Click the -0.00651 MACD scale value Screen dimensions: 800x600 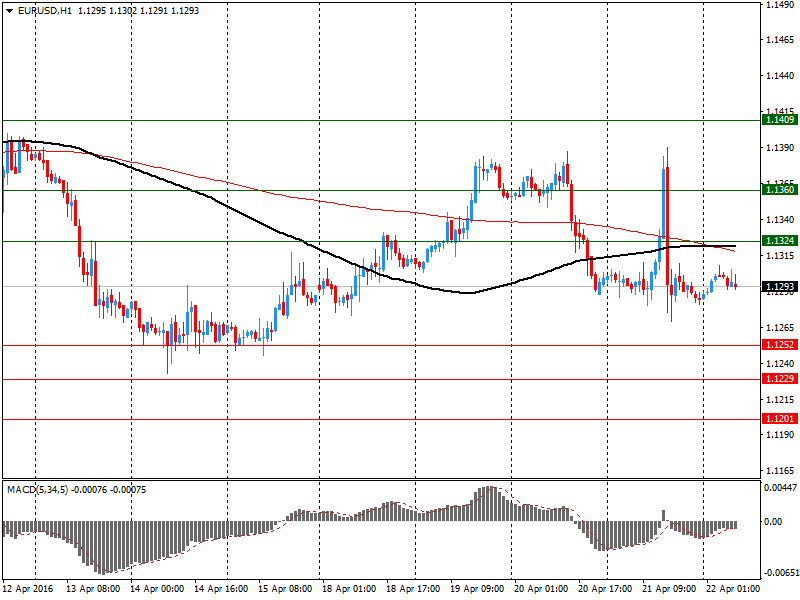[780, 572]
